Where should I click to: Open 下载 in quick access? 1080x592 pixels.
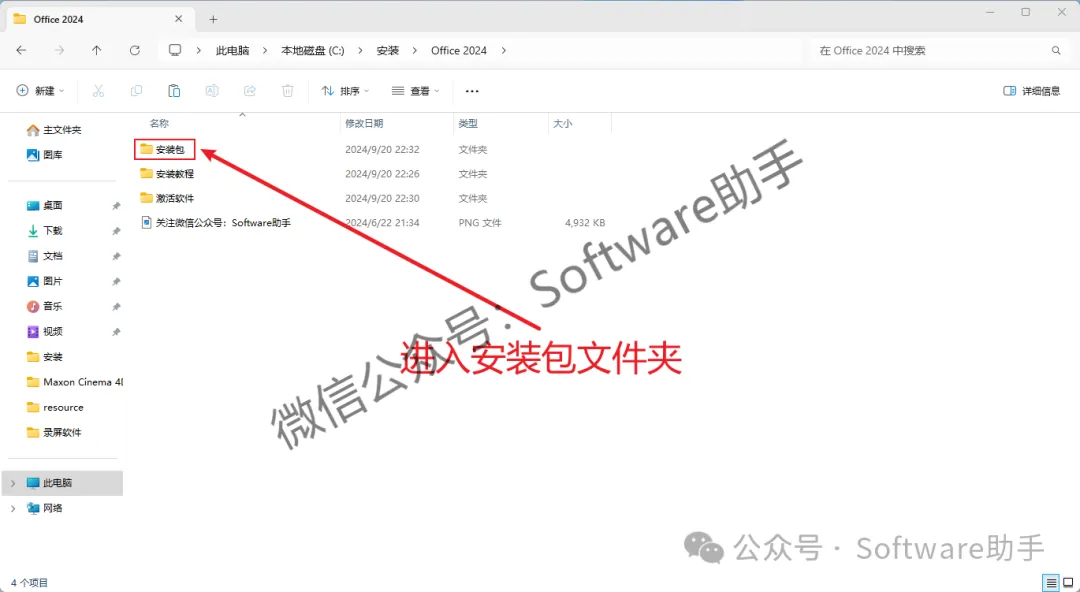(45, 231)
